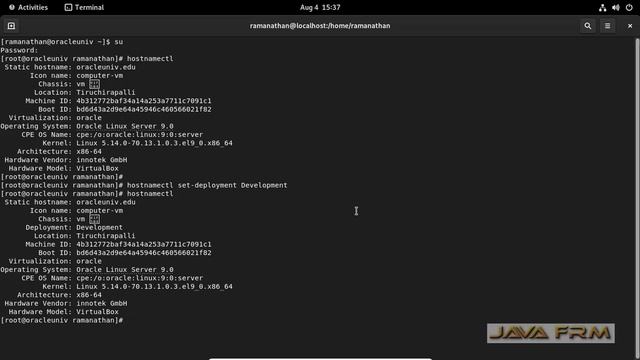
Task: Click the 'su' command line
Action: [62, 42]
